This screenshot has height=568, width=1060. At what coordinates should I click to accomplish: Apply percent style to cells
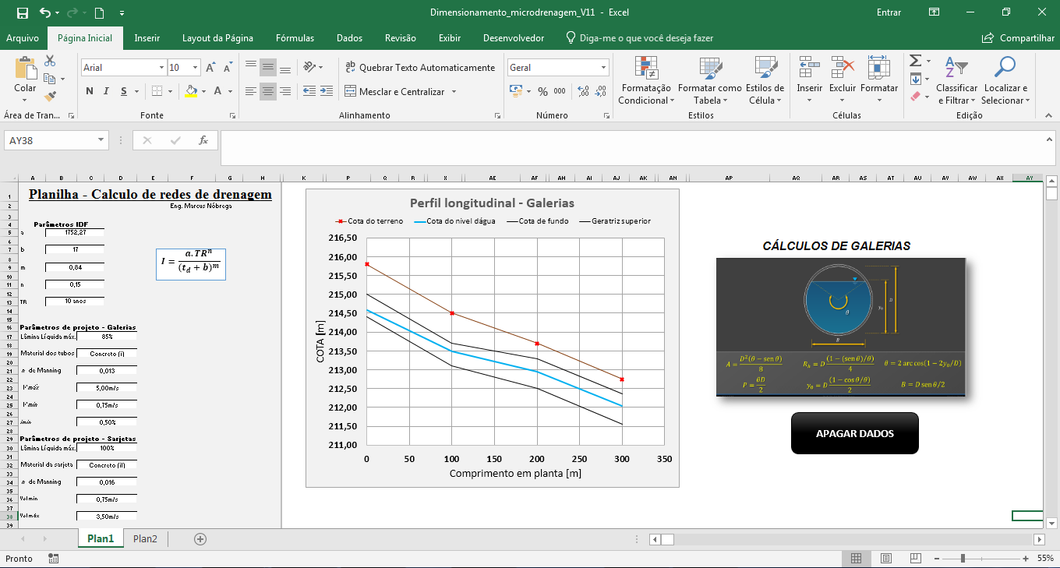click(543, 91)
